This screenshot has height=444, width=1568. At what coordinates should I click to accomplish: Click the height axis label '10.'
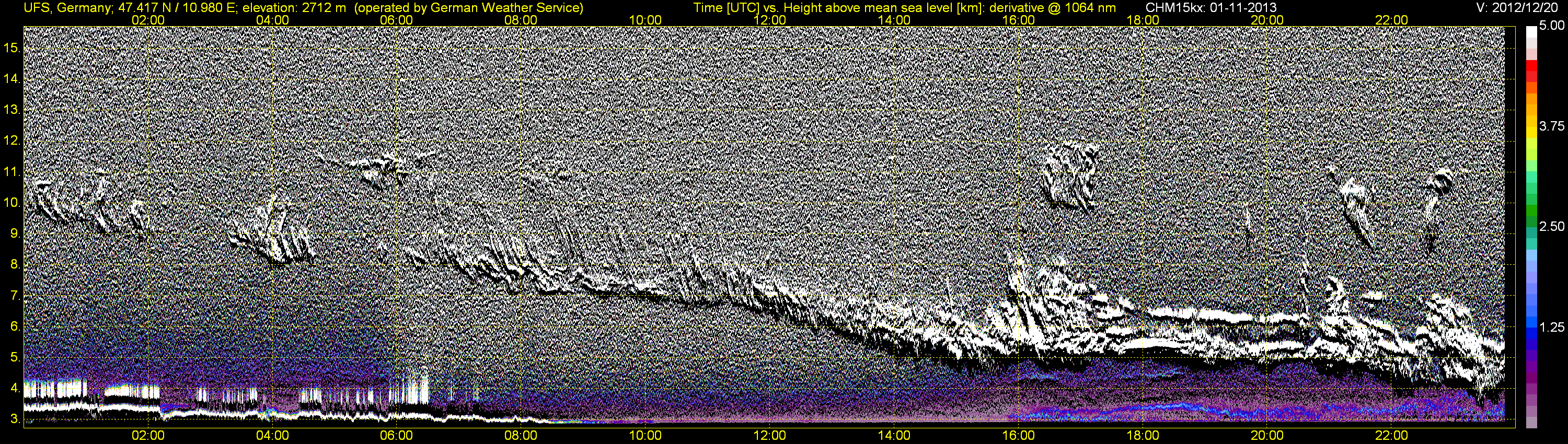[12, 203]
